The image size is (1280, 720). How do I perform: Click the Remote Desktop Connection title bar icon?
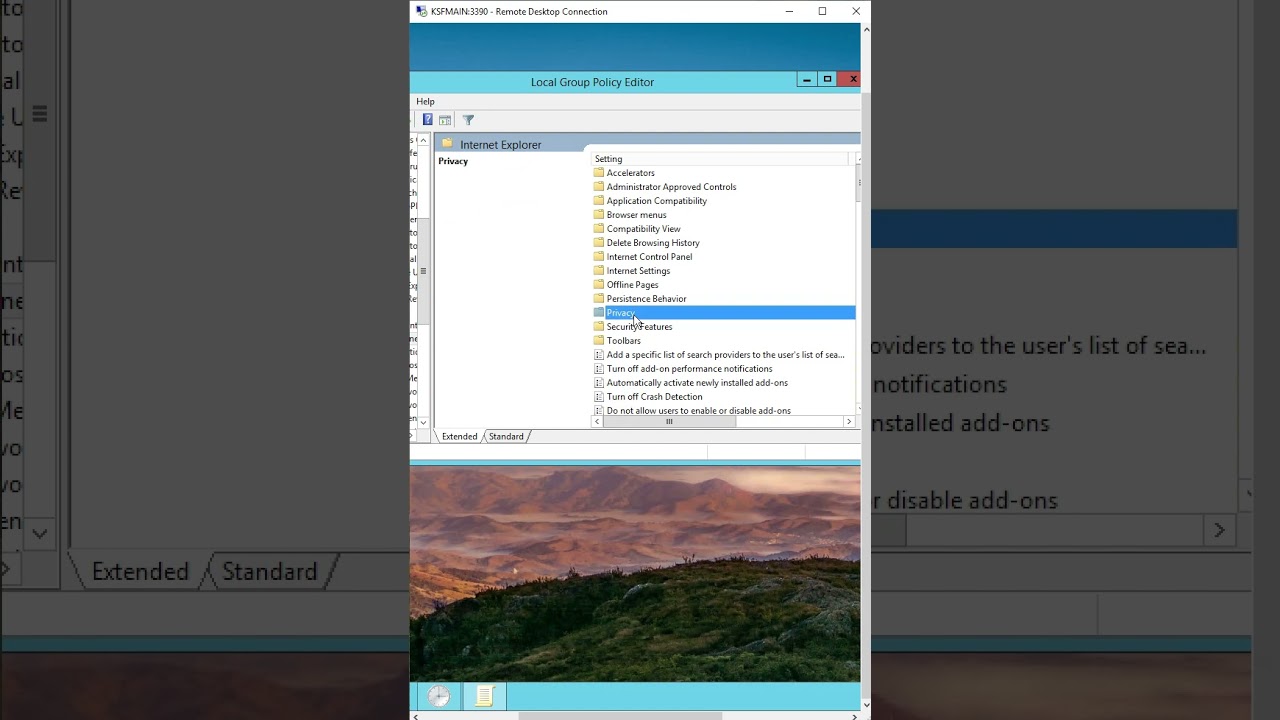pyautogui.click(x=421, y=11)
